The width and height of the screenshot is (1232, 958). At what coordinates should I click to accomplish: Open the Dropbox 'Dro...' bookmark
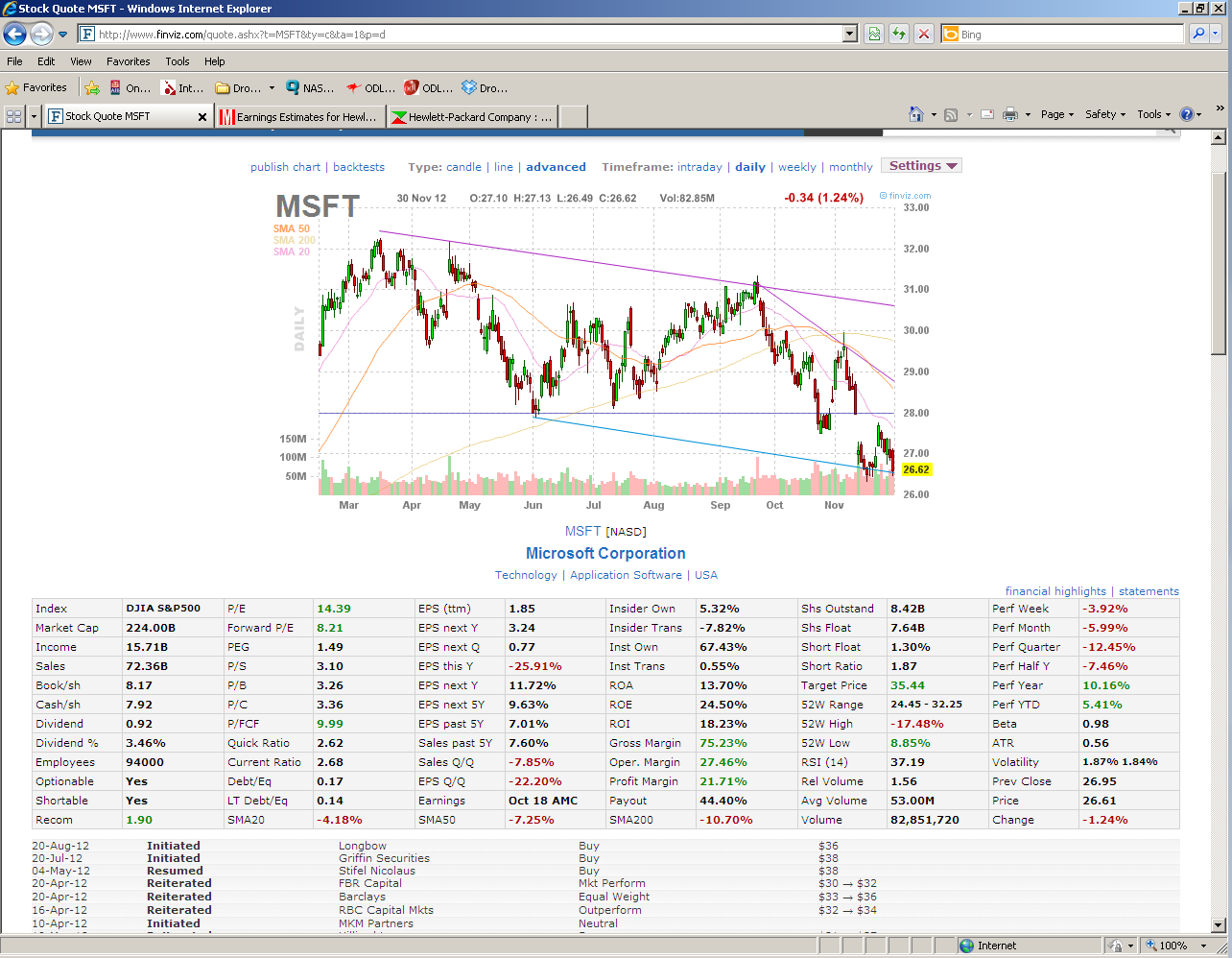[485, 88]
